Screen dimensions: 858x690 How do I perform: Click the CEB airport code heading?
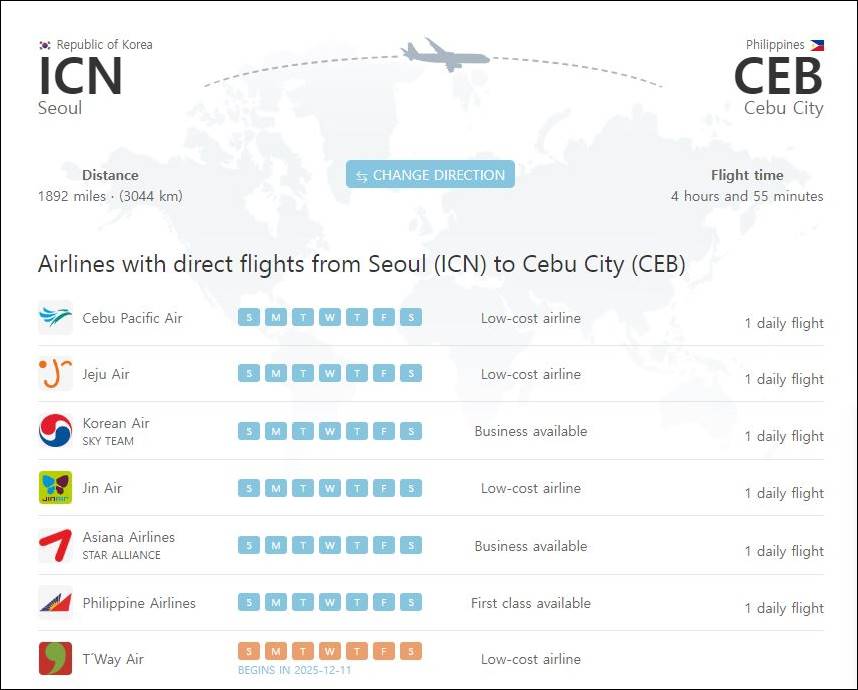778,76
